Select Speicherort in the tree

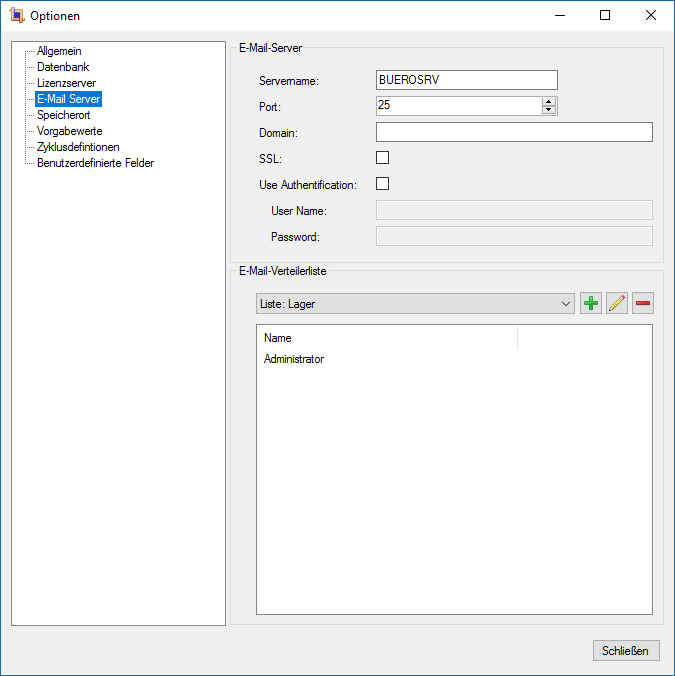click(63, 115)
